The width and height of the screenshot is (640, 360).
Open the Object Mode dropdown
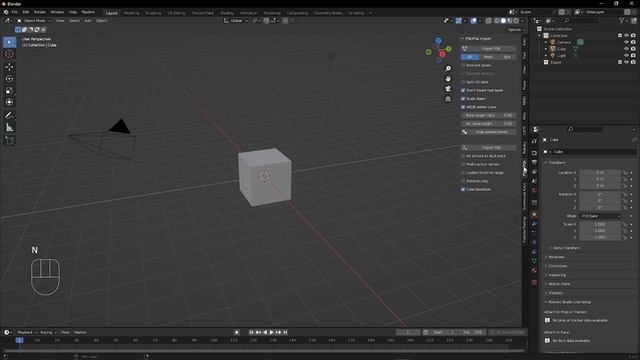(x=34, y=20)
